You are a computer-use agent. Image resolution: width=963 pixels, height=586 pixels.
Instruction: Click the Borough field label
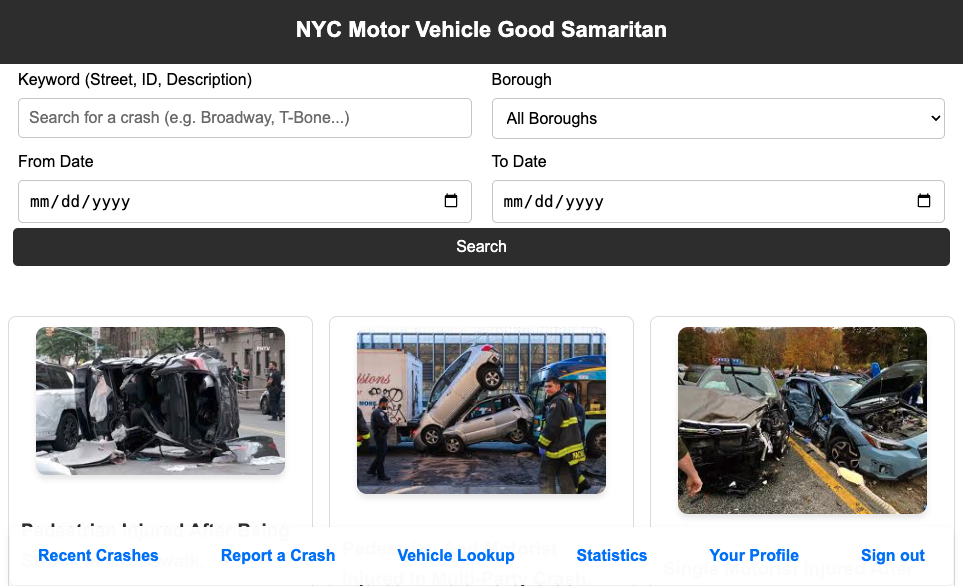(x=521, y=79)
